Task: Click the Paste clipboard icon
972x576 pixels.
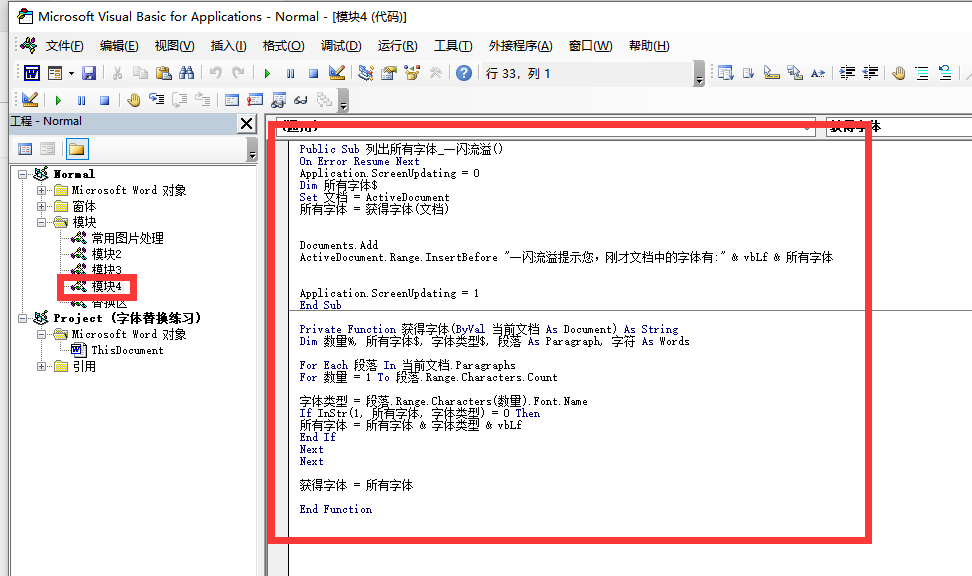Action: (x=164, y=73)
